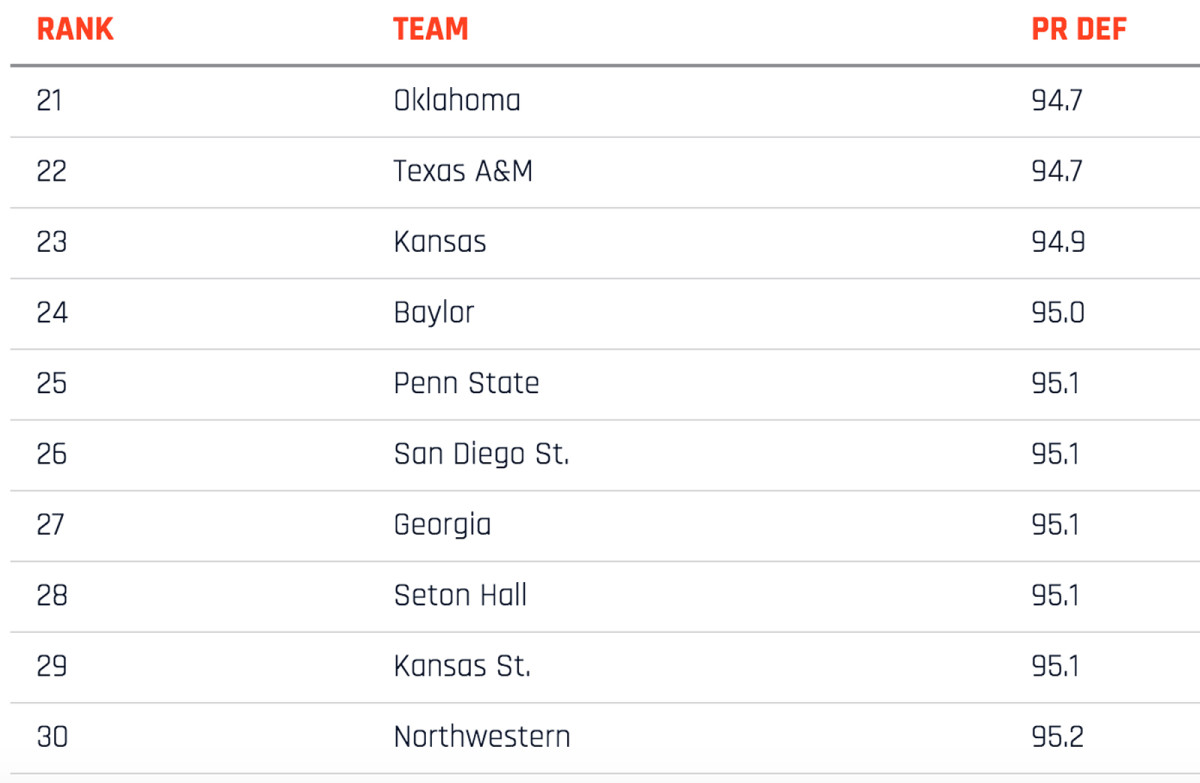The height and width of the screenshot is (783, 1200).
Task: Select the Georgia team row
Action: pos(442,525)
